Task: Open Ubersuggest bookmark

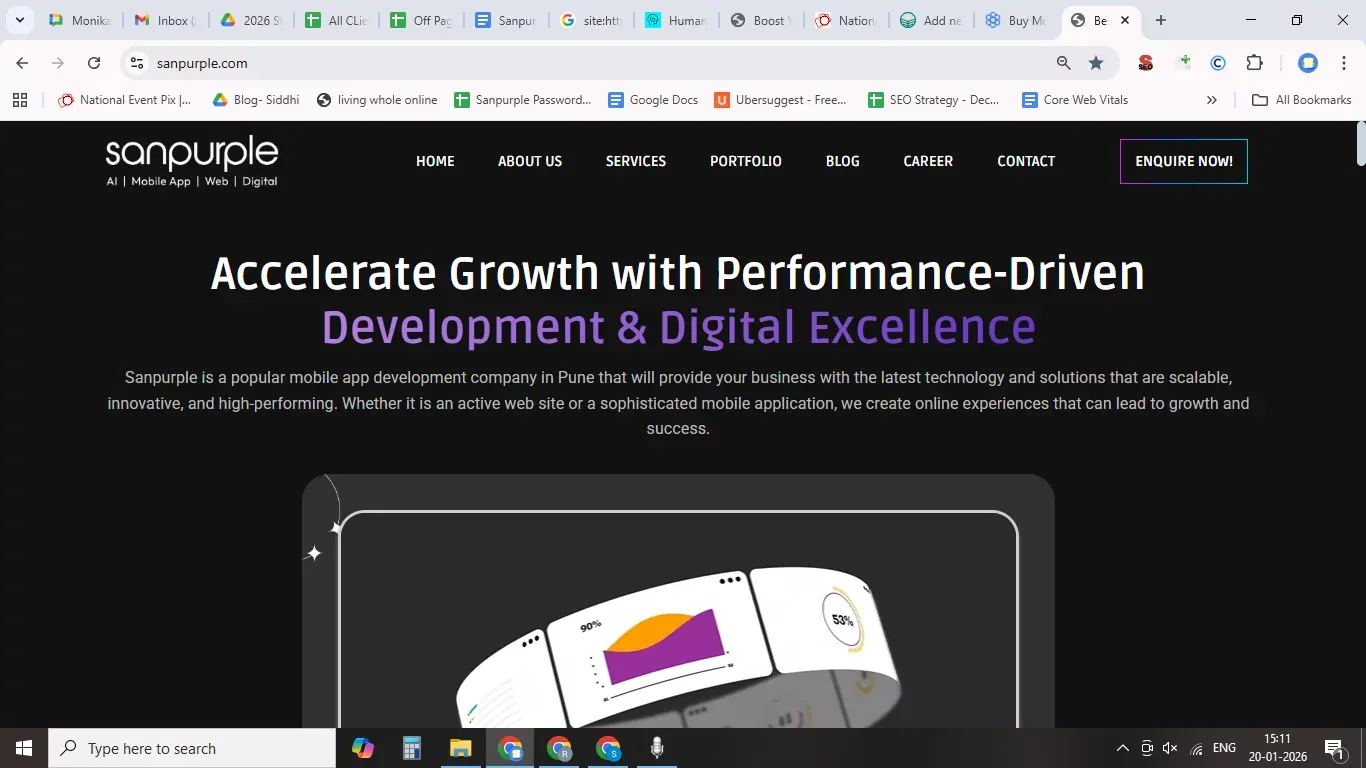Action: click(781, 100)
